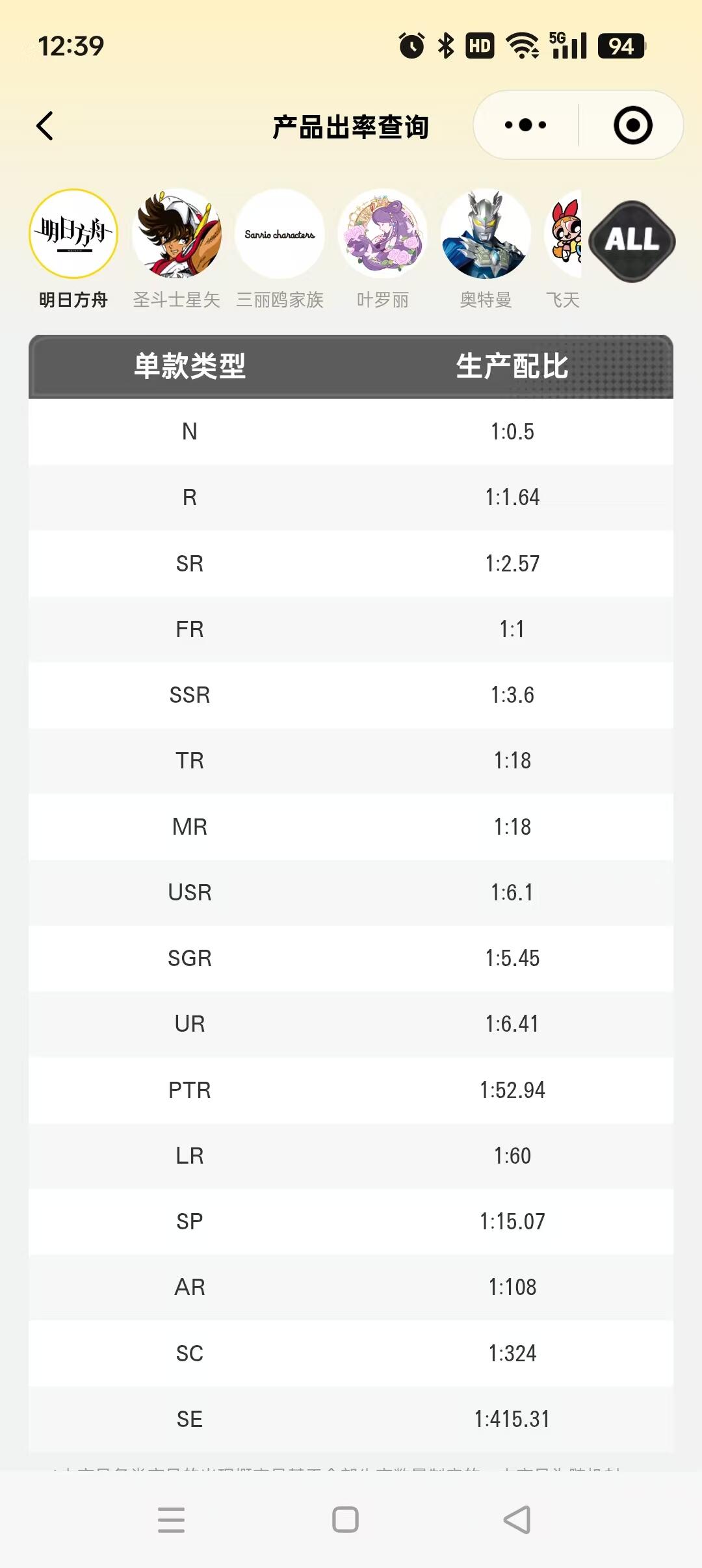The image size is (702, 1568).
Task: Select the 叶罗丽 series icon
Action: (383, 234)
